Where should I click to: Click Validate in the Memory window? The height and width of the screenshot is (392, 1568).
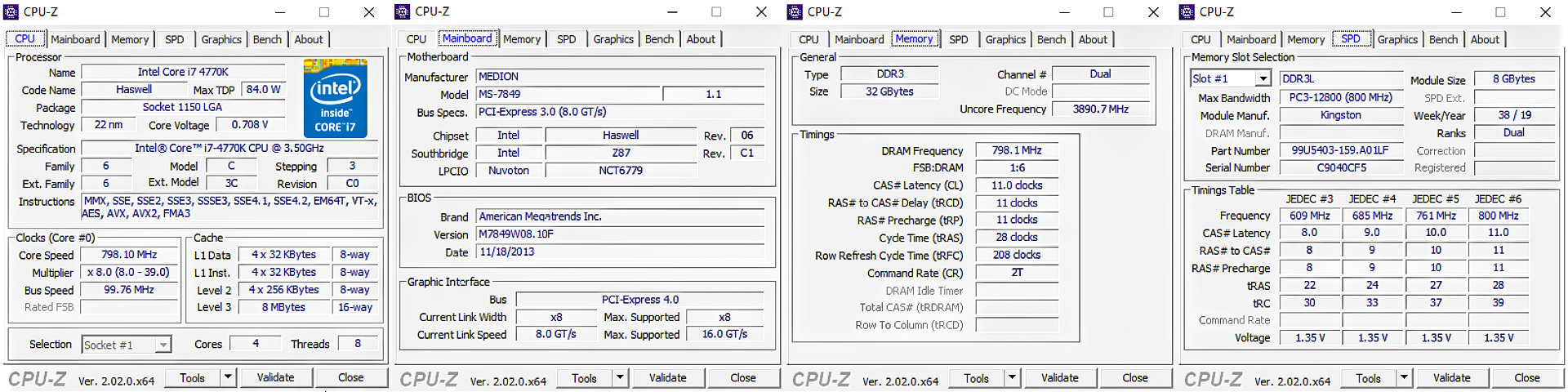(1059, 378)
